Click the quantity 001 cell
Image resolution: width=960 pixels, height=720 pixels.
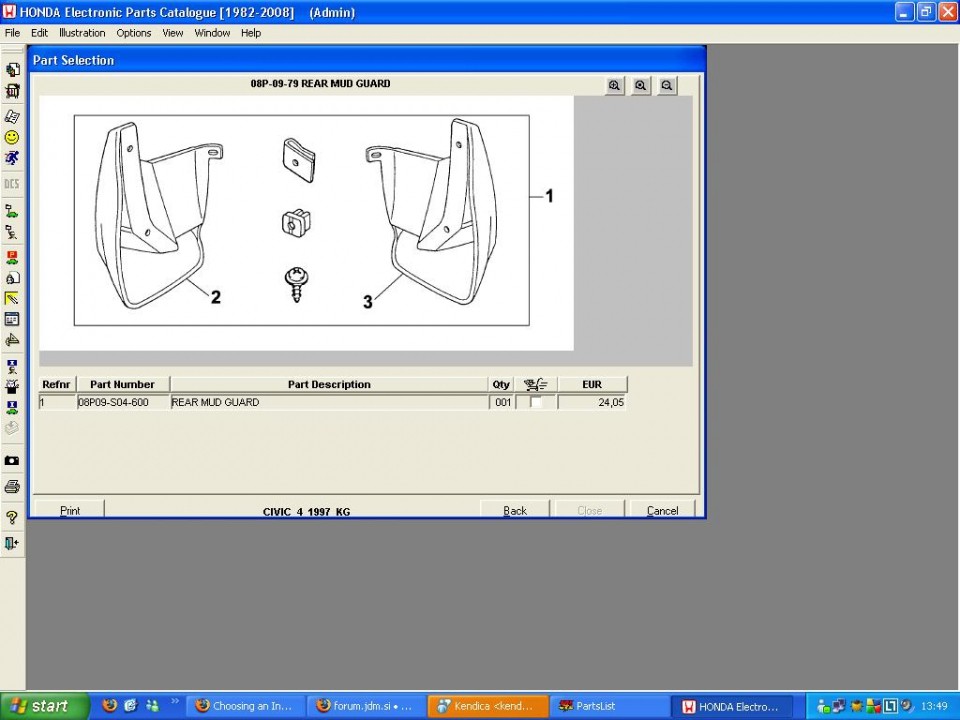tap(501, 402)
